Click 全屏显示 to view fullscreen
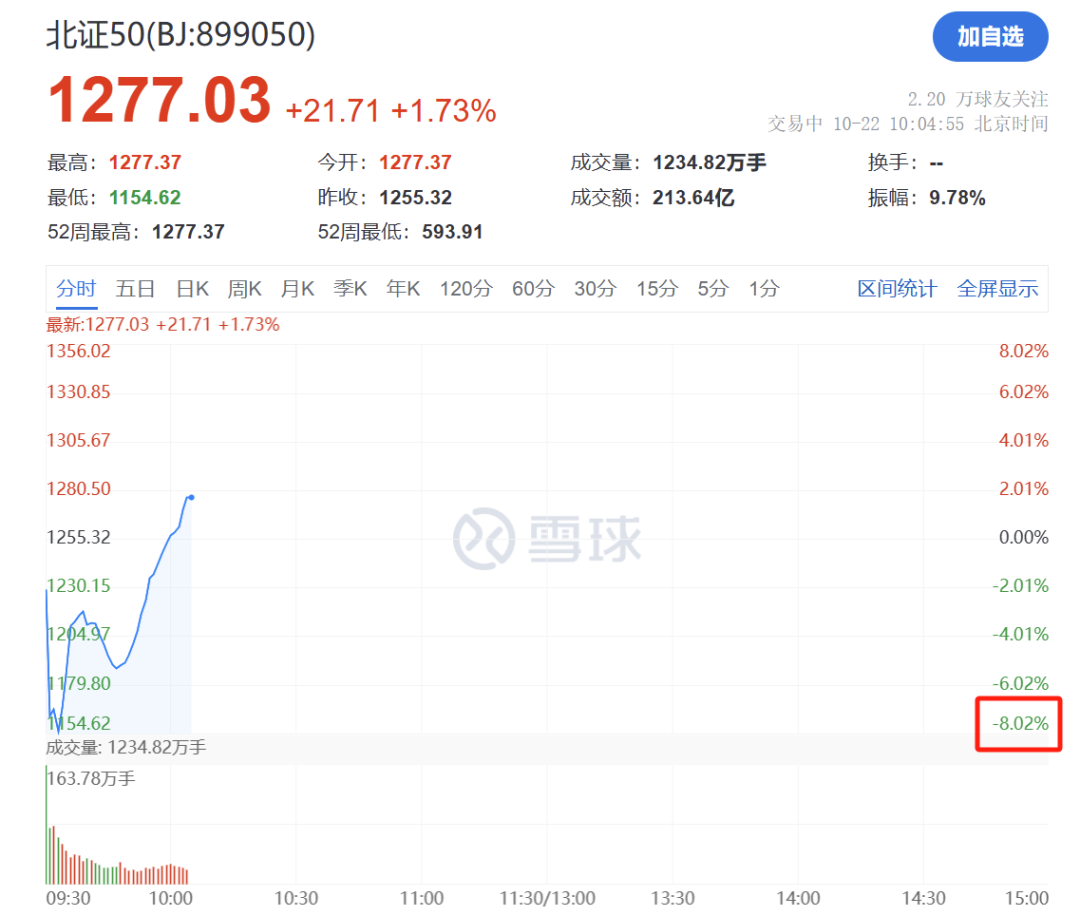1080x916 pixels. pyautogui.click(x=997, y=289)
